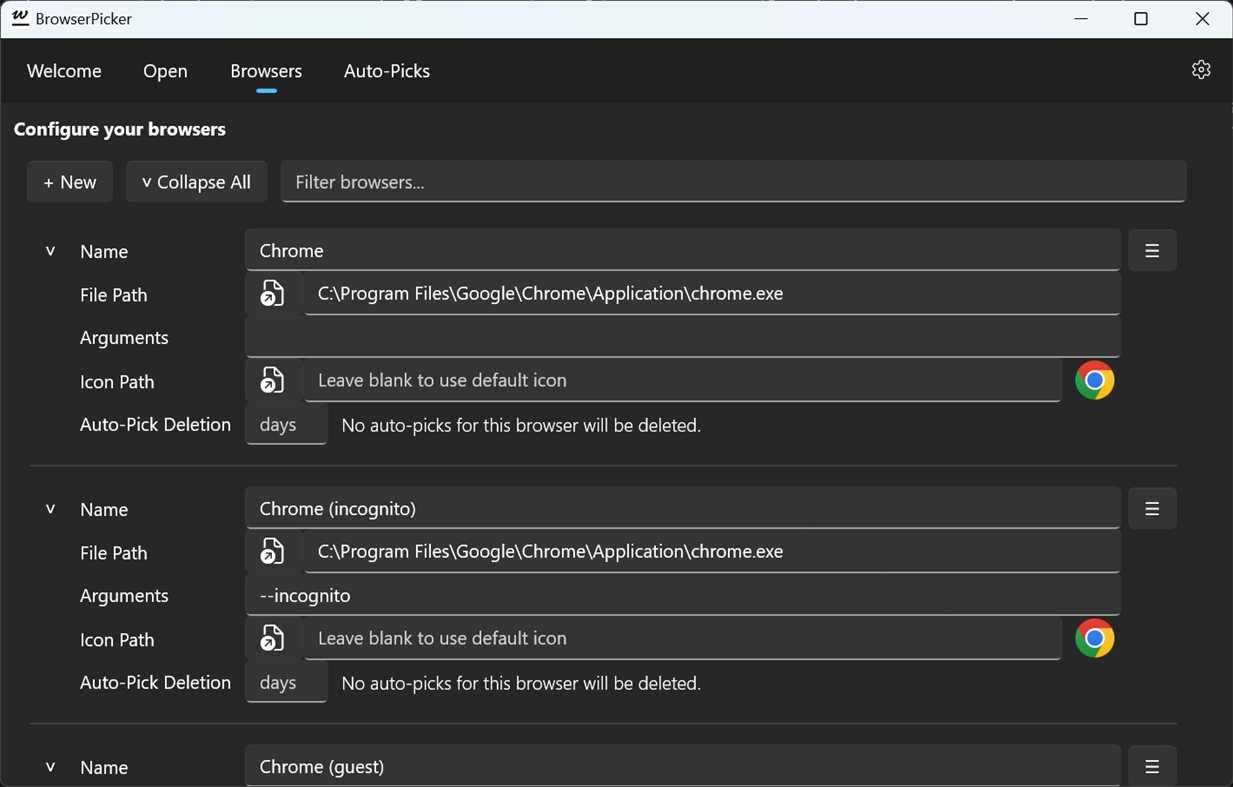Viewport: 1233px width, 787px height.
Task: Click Chrome logo icon in first entry
Action: [x=1094, y=381]
